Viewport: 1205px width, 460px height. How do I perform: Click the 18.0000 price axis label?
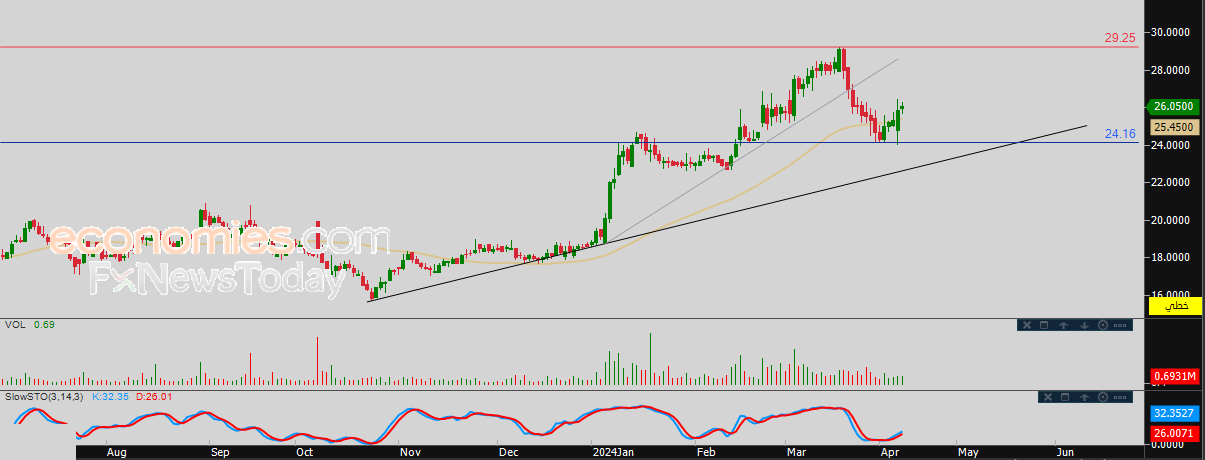click(x=1170, y=258)
